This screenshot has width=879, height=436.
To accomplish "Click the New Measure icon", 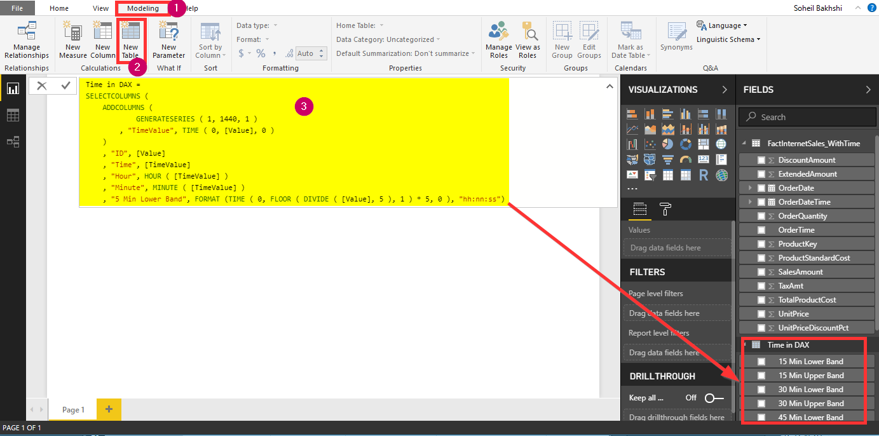I will tap(73, 40).
